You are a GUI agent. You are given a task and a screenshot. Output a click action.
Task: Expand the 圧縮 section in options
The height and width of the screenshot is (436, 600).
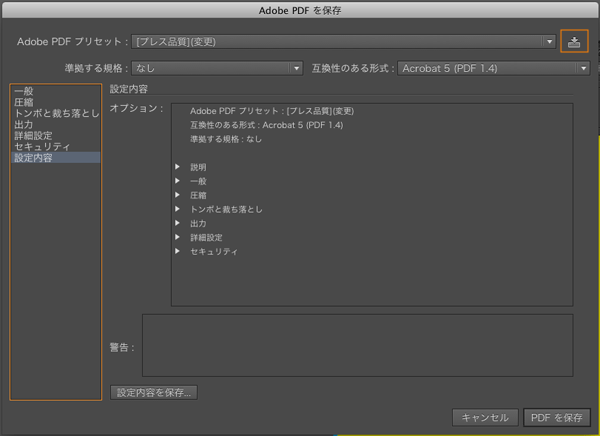178,195
